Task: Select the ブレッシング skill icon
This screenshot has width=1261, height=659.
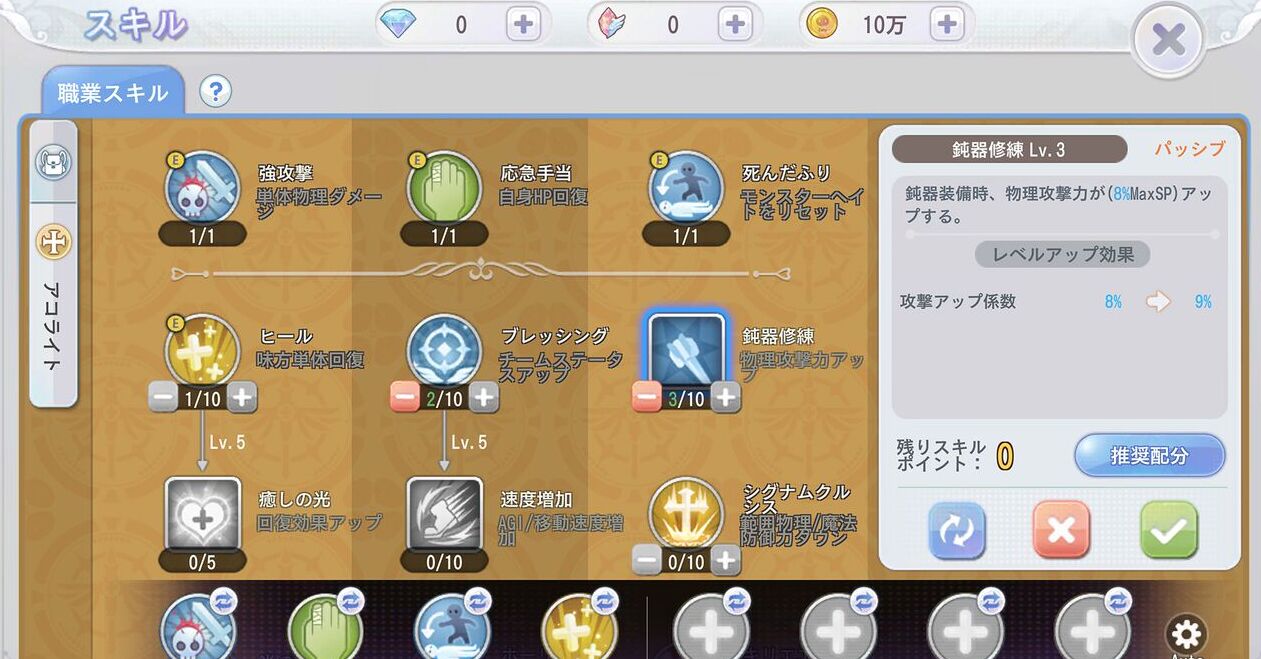Action: pos(444,351)
